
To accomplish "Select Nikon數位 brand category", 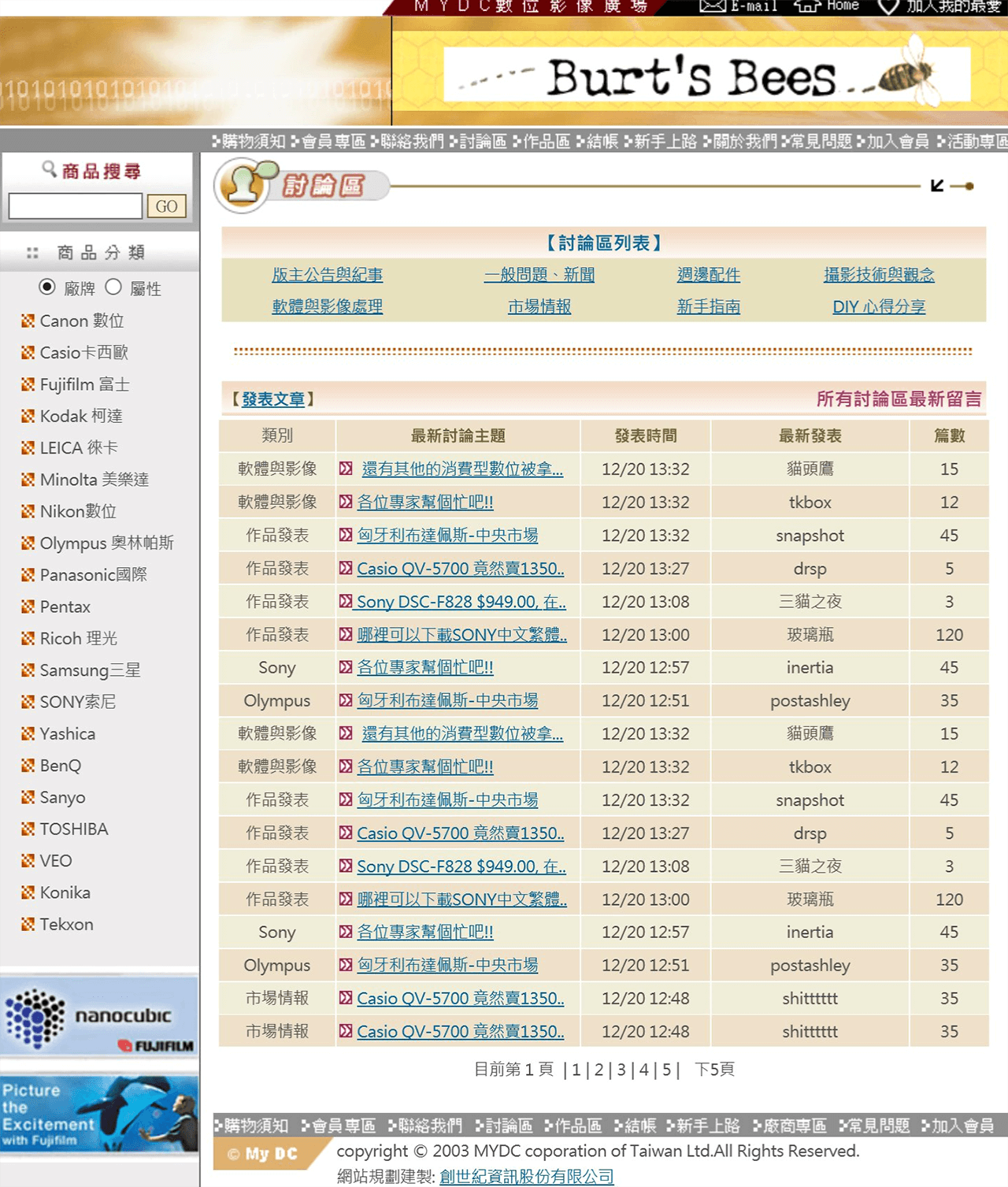I will [78, 511].
